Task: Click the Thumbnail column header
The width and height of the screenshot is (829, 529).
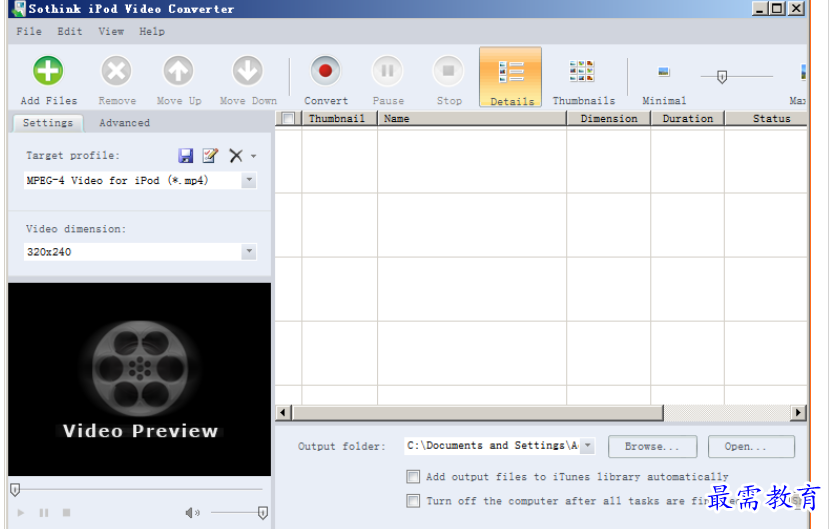Action: (x=339, y=118)
